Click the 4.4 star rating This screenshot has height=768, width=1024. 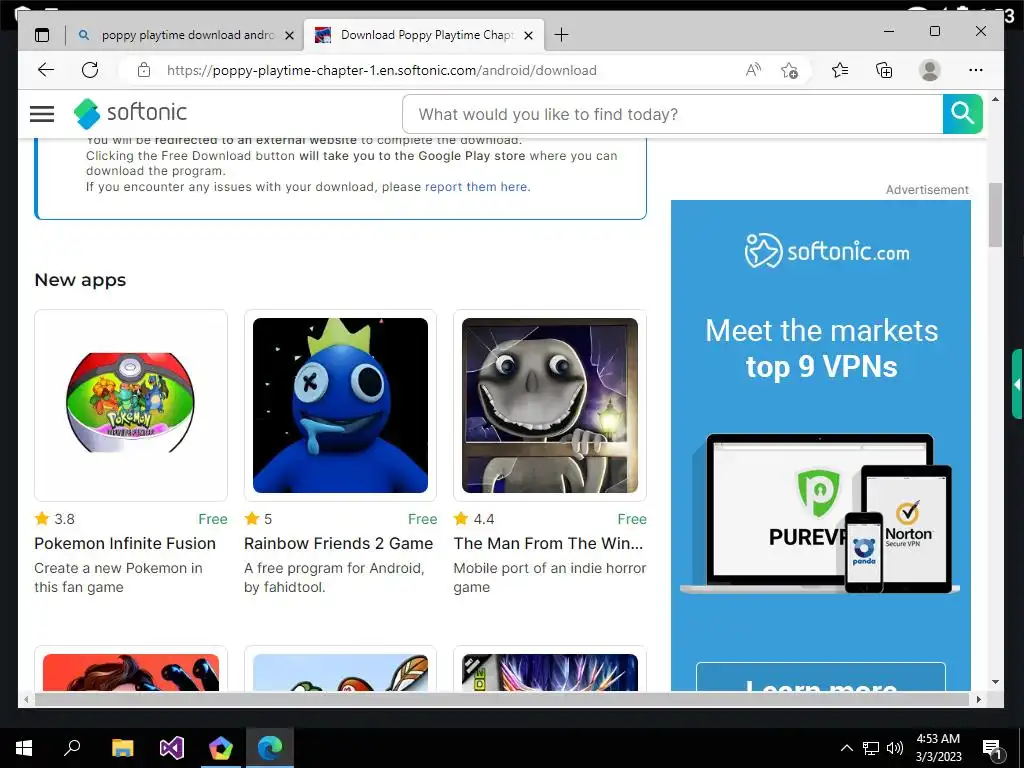474,519
